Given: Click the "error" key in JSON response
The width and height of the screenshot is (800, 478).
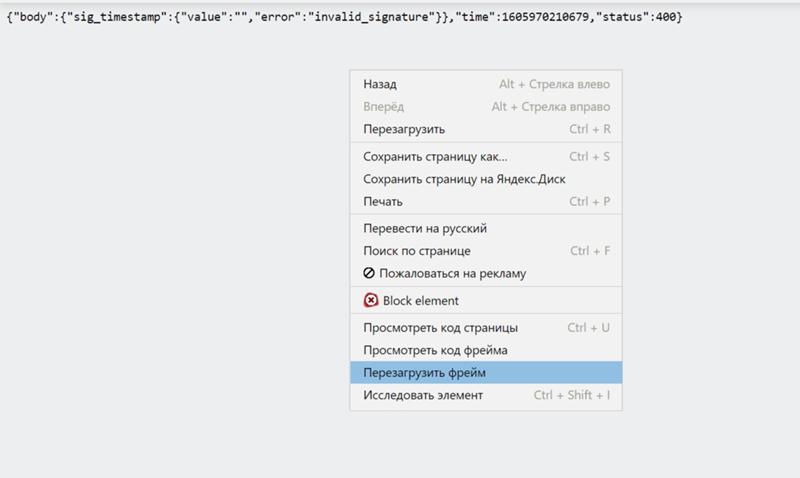Looking at the screenshot, I should pyautogui.click(x=285, y=19).
